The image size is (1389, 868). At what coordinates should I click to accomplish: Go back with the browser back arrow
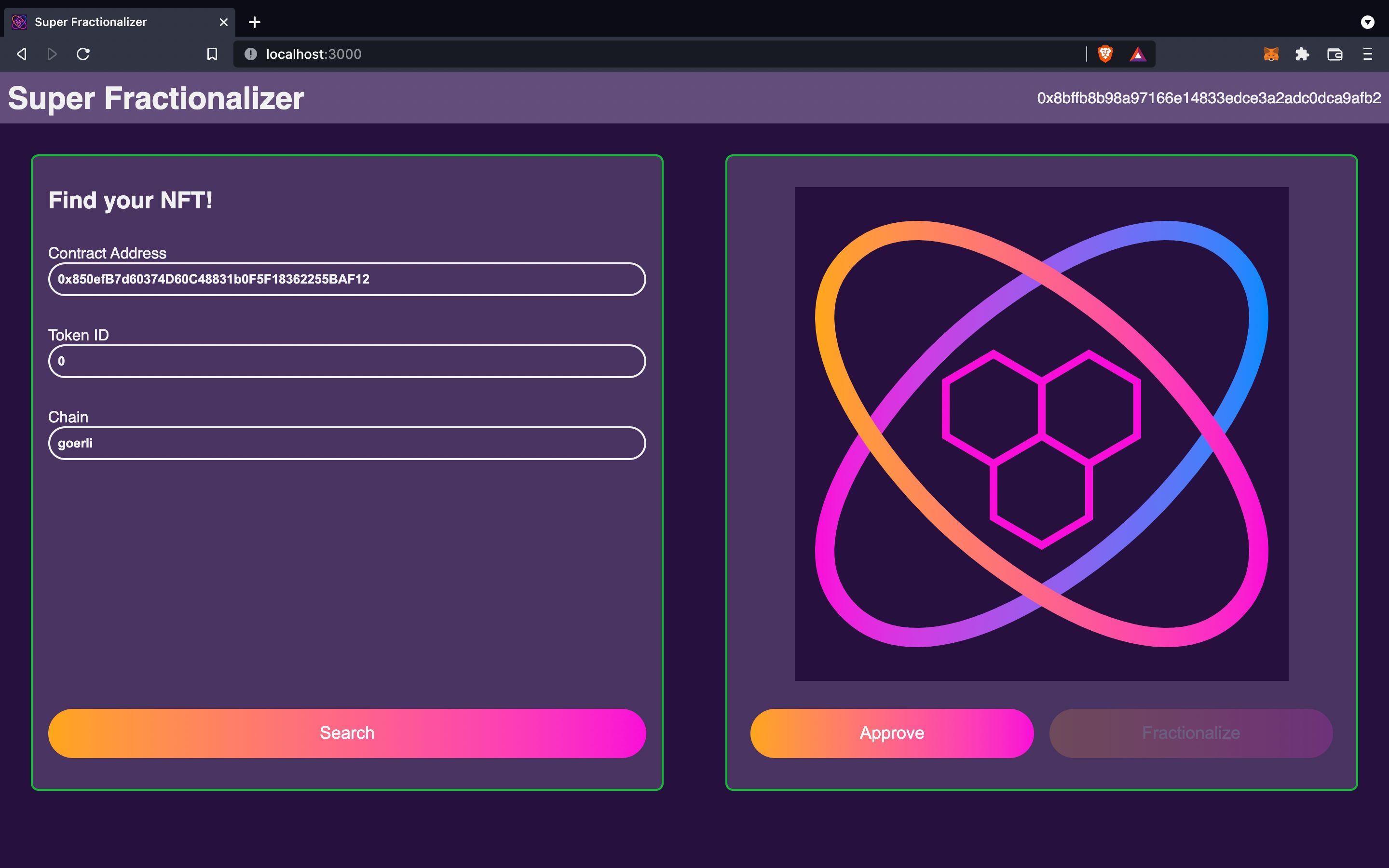click(22, 54)
